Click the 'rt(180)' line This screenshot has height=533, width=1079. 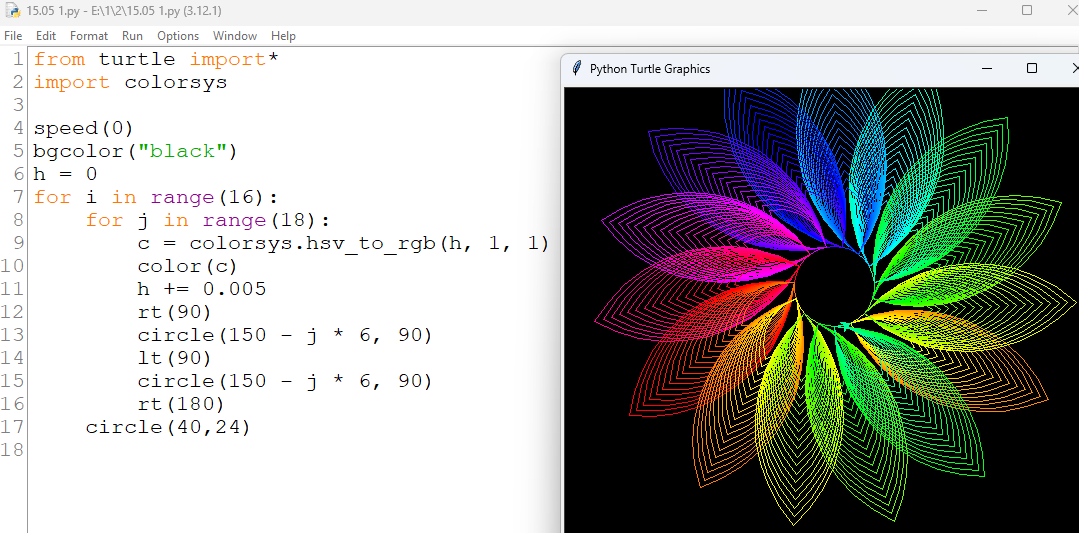click(x=181, y=404)
